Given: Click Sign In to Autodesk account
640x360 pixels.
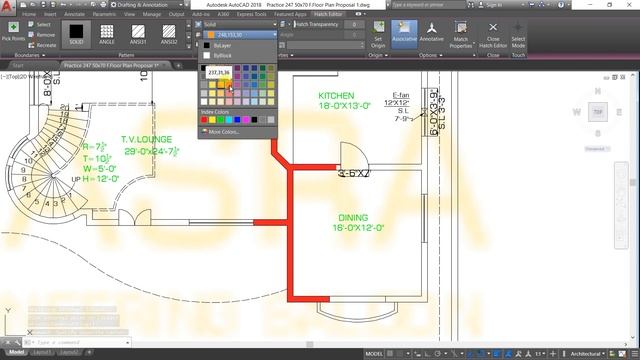Looking at the screenshot, I should click(491, 5).
